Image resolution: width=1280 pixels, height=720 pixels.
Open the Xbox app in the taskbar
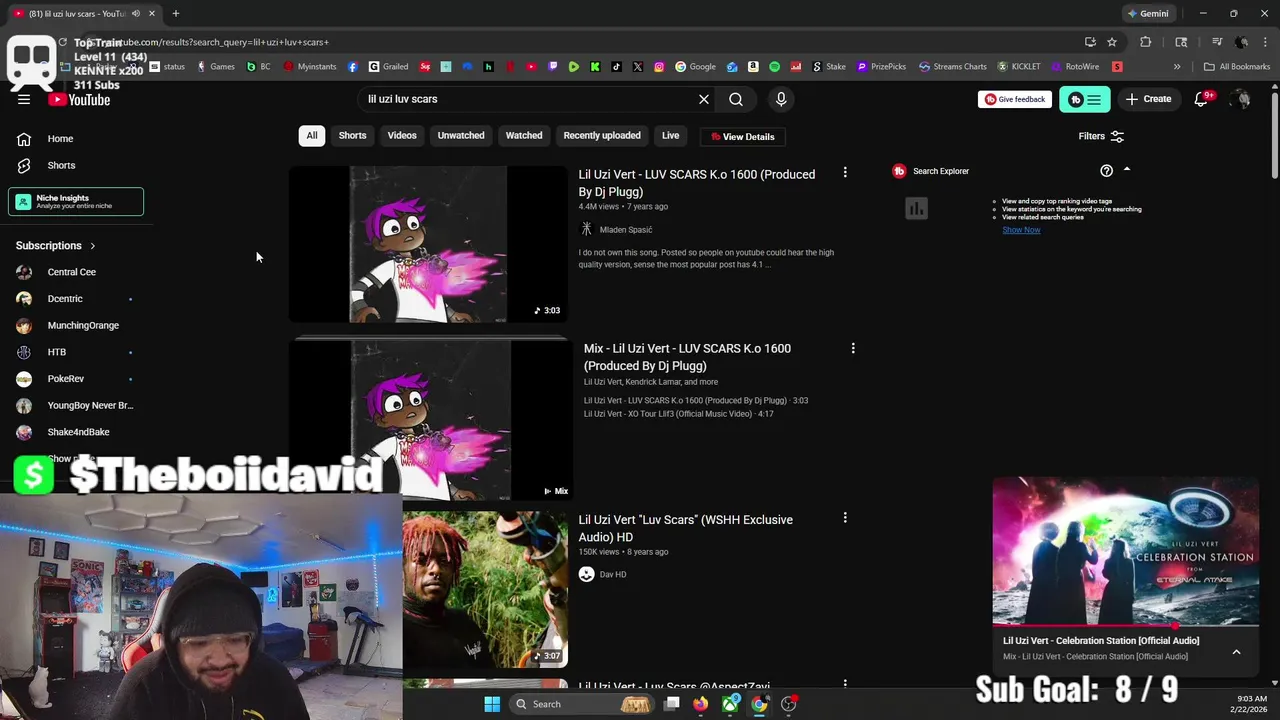click(x=731, y=704)
